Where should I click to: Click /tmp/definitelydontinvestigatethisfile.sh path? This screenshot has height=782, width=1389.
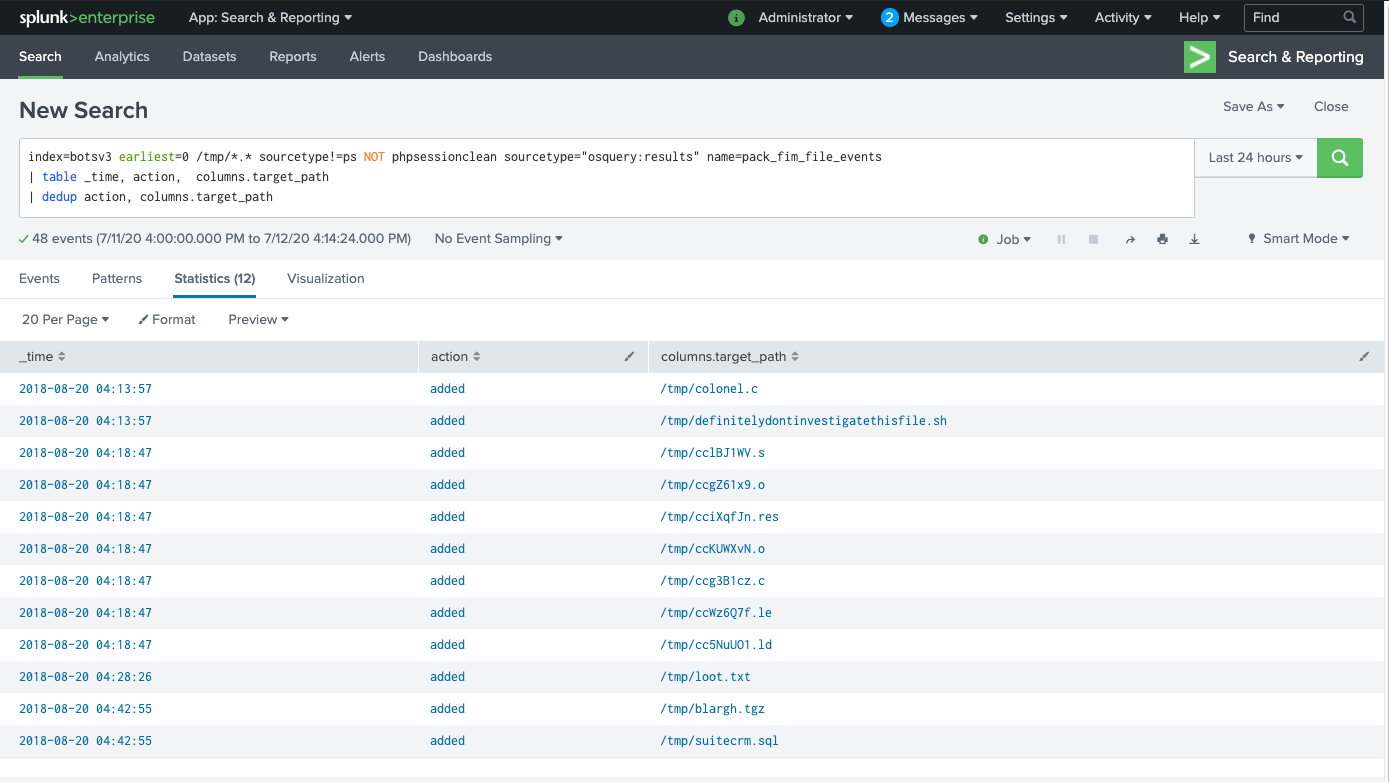coord(804,421)
